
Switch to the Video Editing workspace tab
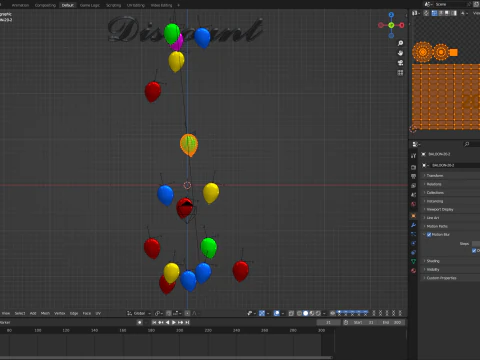click(x=161, y=5)
